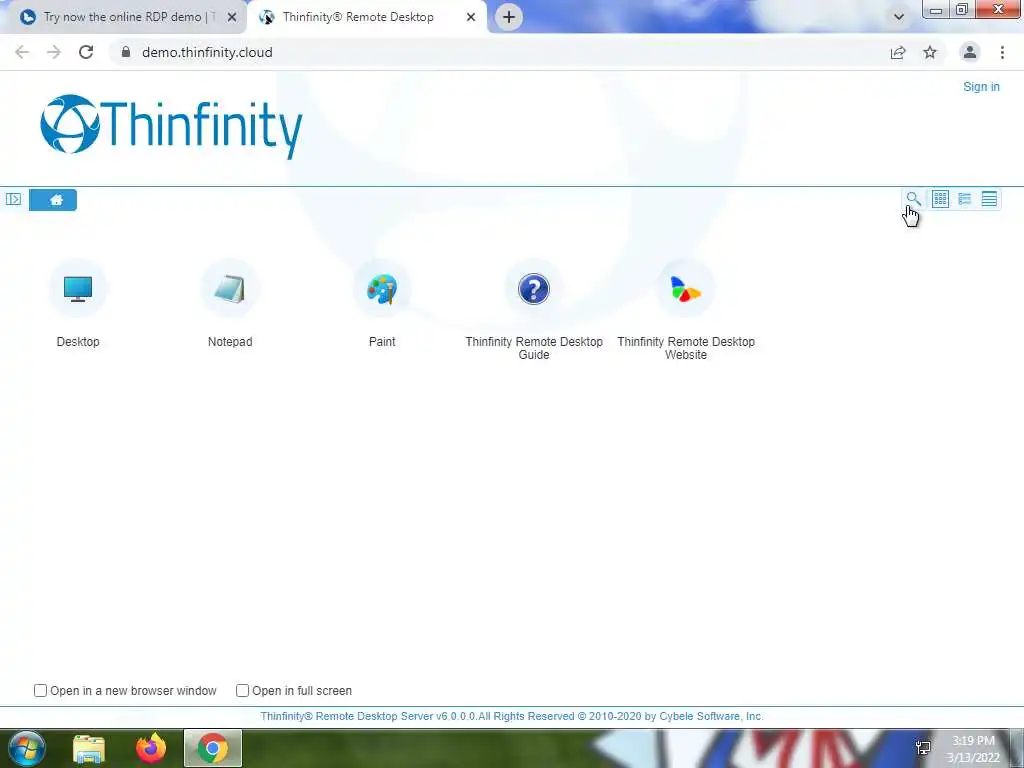
Task: Click the Notepad label text
Action: click(x=230, y=342)
